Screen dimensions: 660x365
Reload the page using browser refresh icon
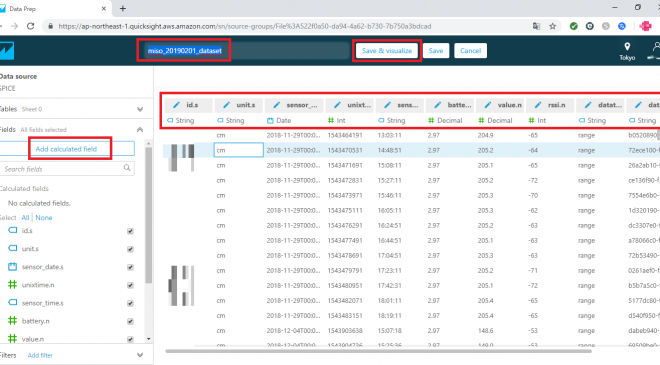tap(30, 26)
